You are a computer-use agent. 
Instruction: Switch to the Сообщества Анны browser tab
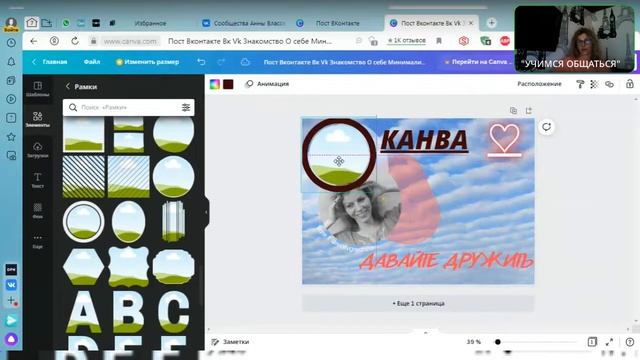244,23
